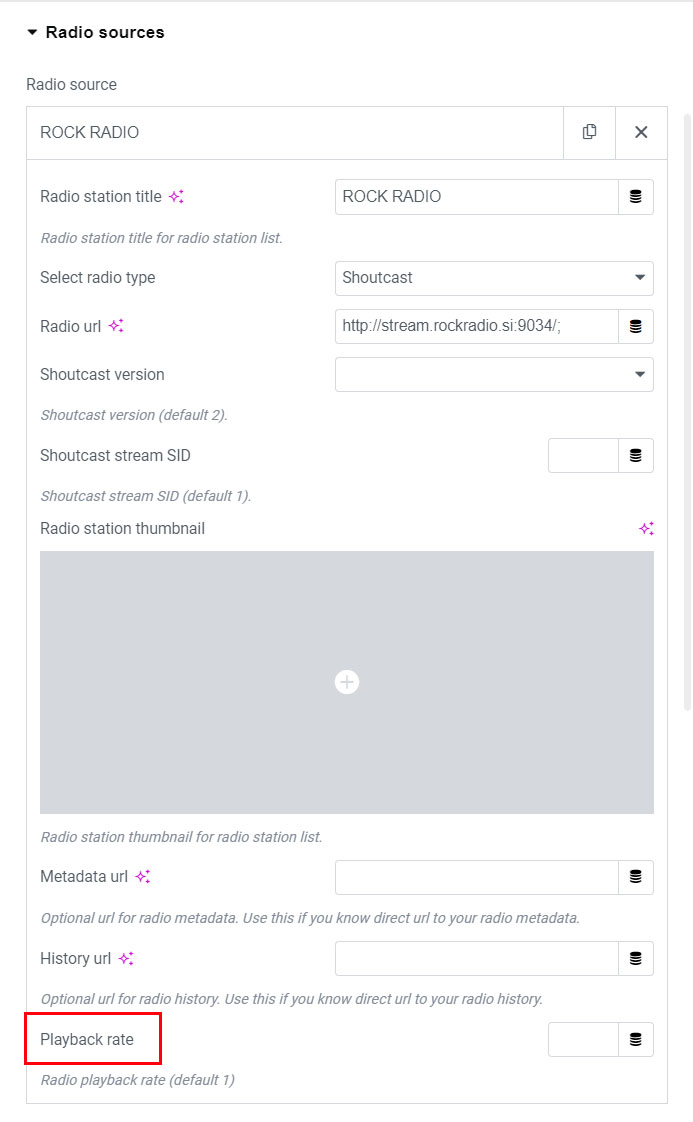Open dynamic tags for History url field
This screenshot has width=693, height=1122.
point(635,958)
